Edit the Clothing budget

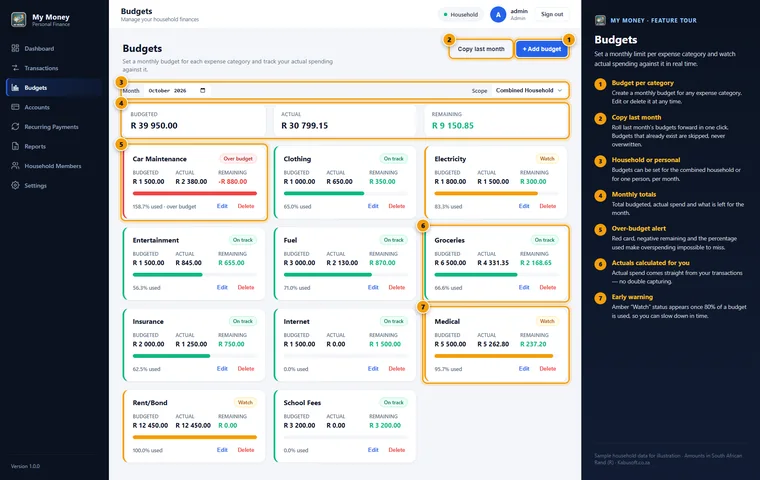click(373, 206)
